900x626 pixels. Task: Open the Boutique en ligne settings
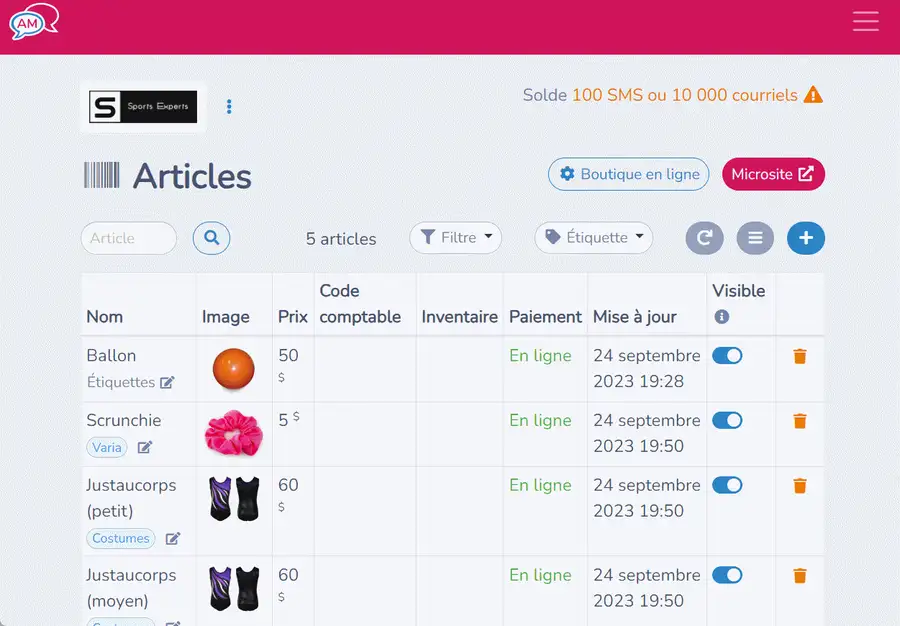click(629, 174)
